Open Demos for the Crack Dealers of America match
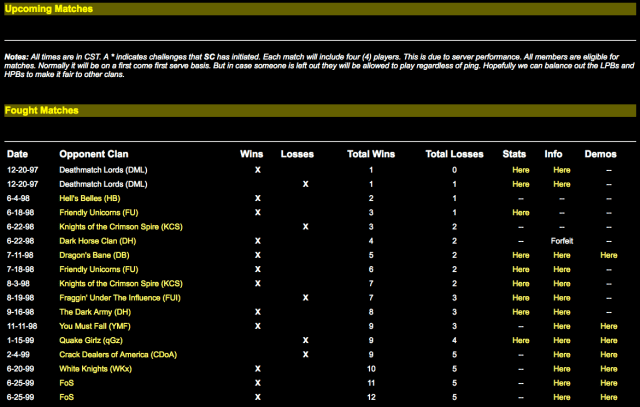The image size is (640, 407). [609, 354]
